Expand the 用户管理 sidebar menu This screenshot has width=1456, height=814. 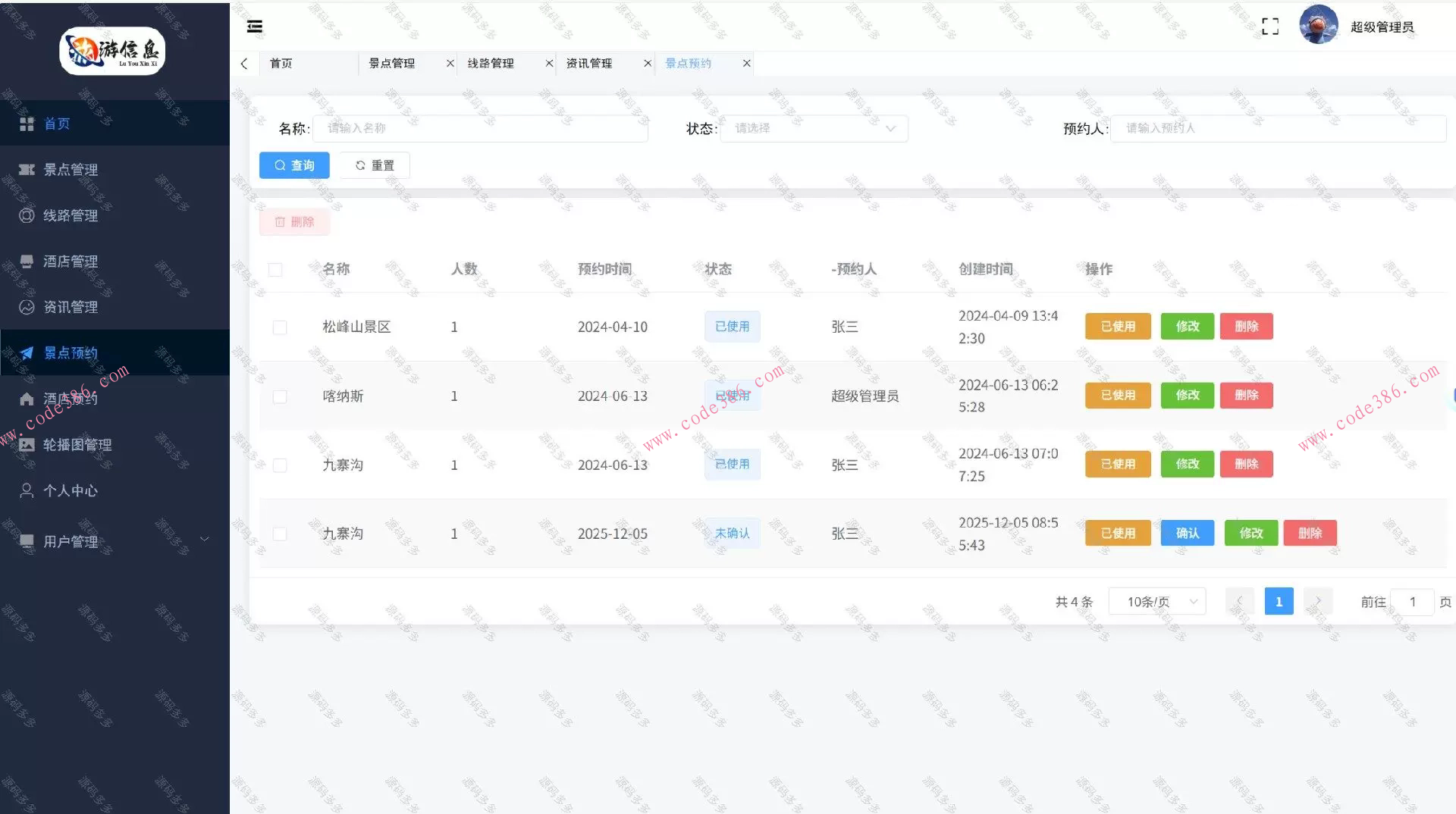coord(71,541)
